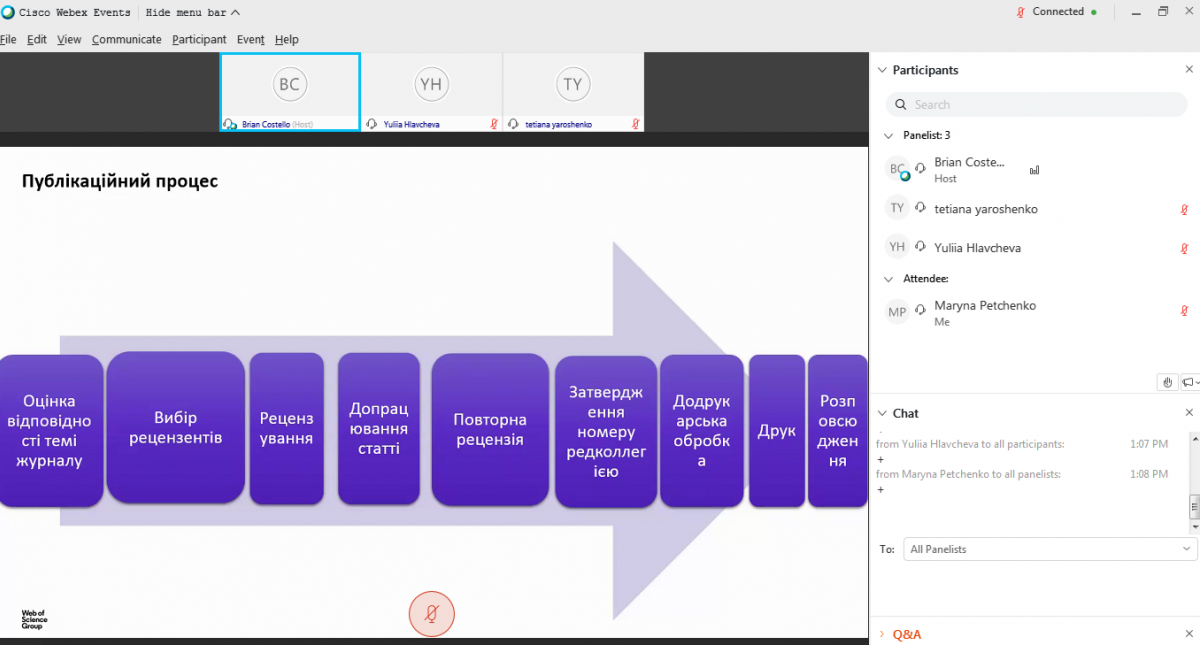Viewport: 1200px width, 645px height.
Task: Click Hide menu bar
Action: pyautogui.click(x=192, y=13)
